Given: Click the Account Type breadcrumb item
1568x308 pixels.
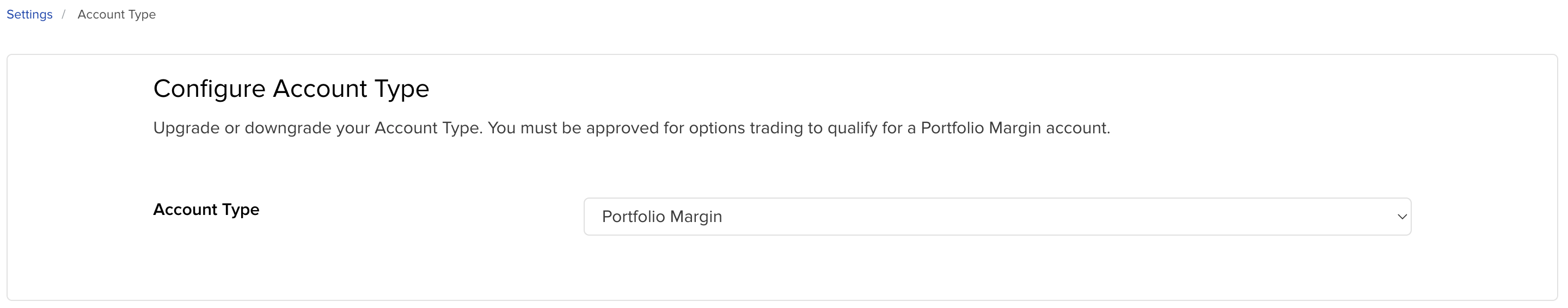Looking at the screenshot, I should [117, 14].
